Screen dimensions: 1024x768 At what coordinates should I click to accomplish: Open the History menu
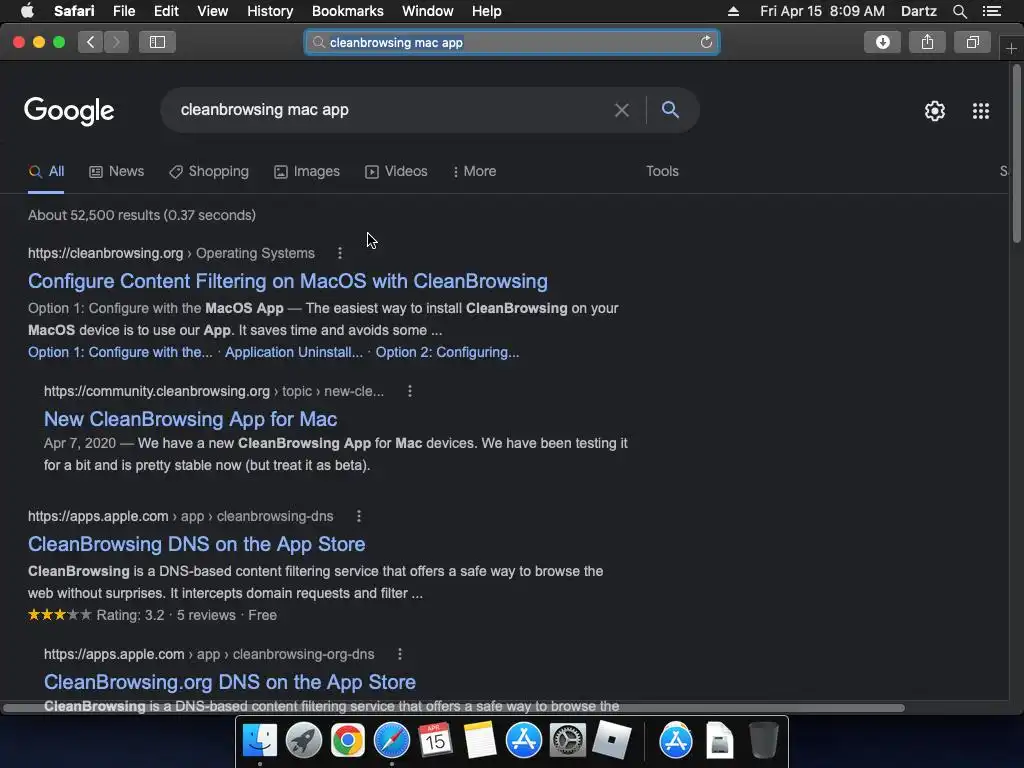click(x=270, y=11)
